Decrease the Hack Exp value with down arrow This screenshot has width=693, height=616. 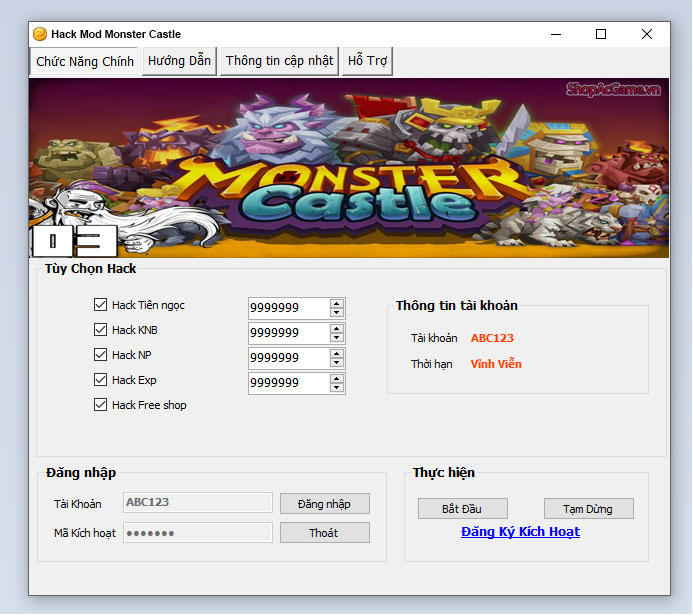tap(337, 388)
